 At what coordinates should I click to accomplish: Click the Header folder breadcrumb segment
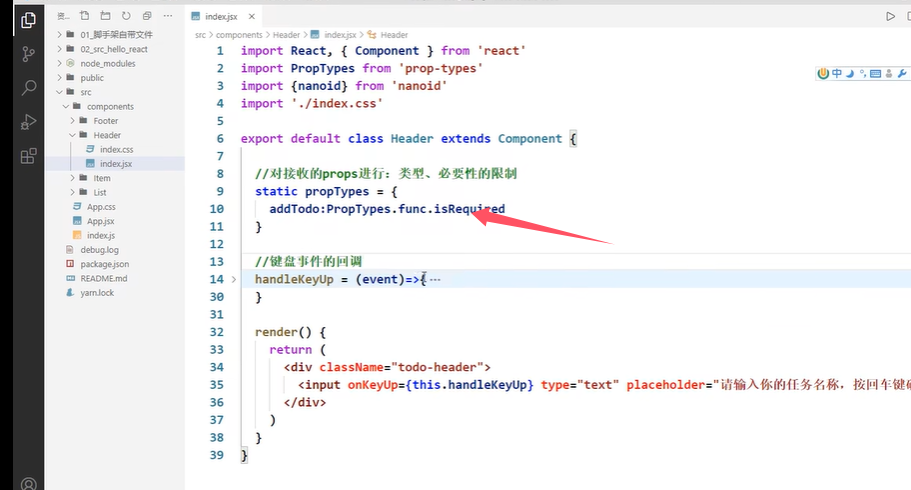[286, 35]
